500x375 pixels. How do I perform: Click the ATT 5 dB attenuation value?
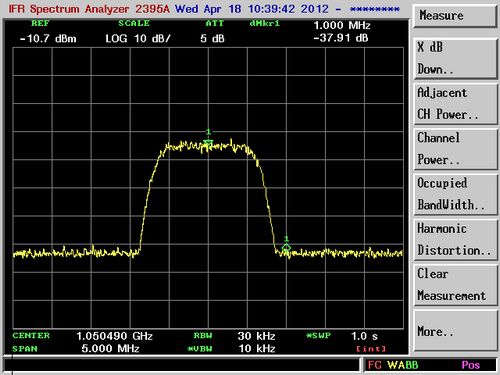point(212,39)
